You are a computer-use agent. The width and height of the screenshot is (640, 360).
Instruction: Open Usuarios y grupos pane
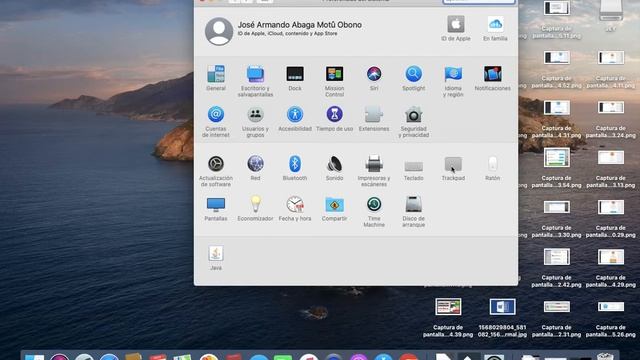pos(256,115)
